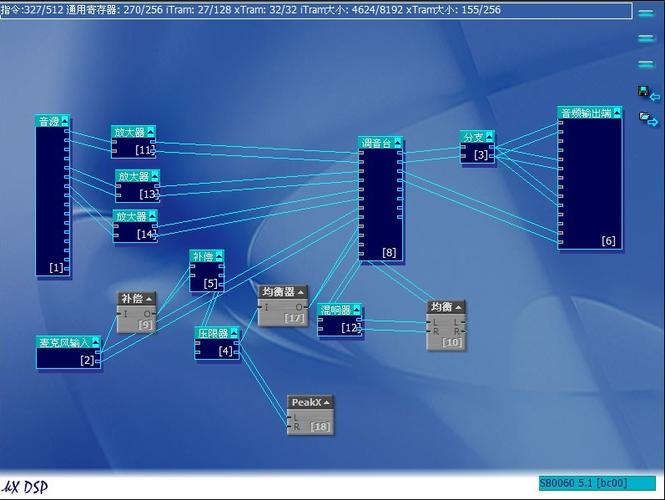
Task: Open triangle menu of gray 补偿 [9]
Action: click(149, 299)
